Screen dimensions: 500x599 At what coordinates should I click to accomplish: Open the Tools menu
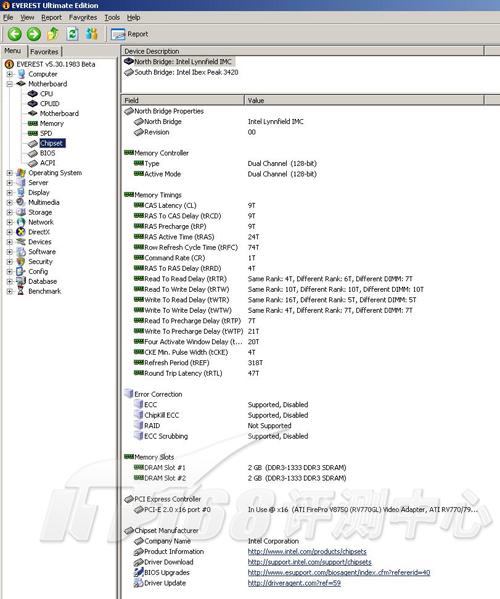click(x=112, y=18)
